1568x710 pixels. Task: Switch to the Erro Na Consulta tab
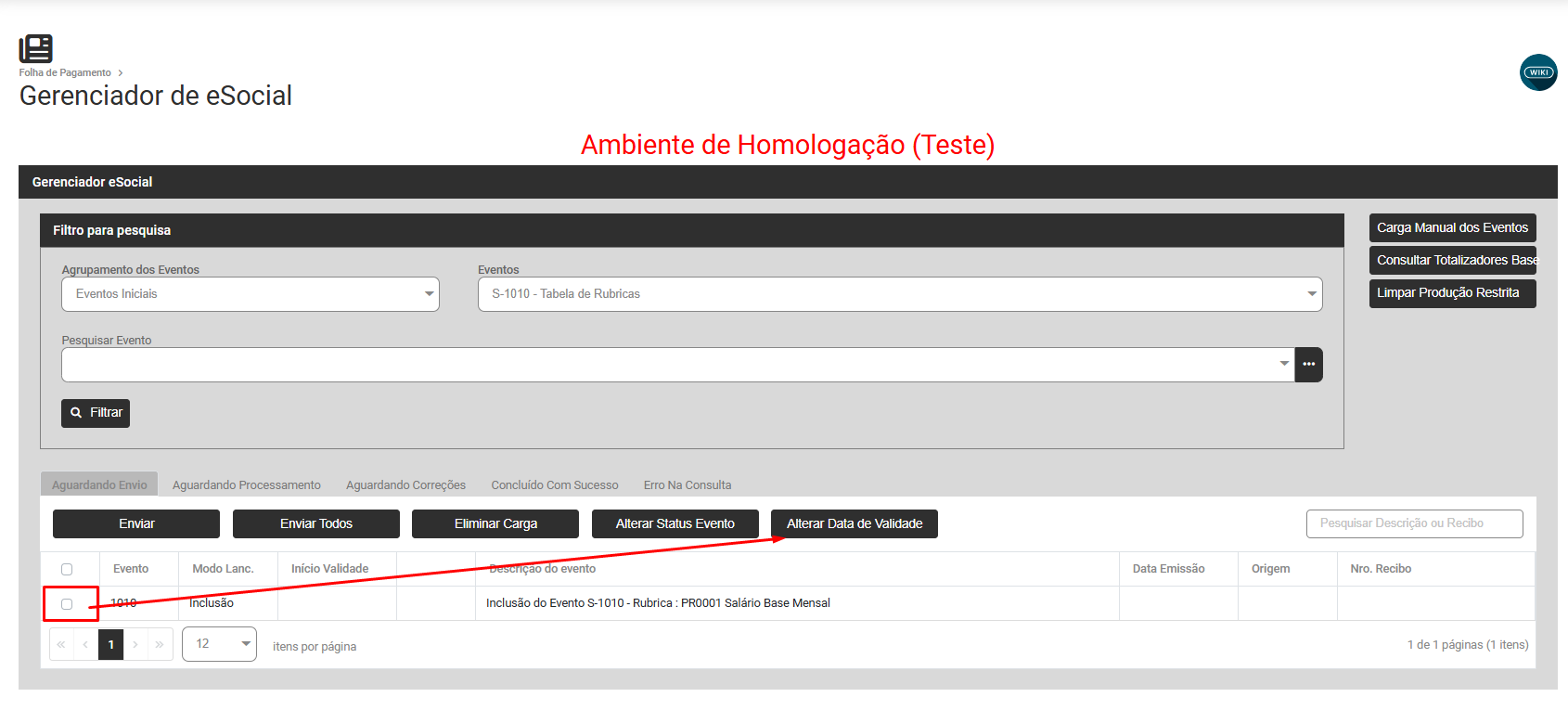click(x=688, y=484)
